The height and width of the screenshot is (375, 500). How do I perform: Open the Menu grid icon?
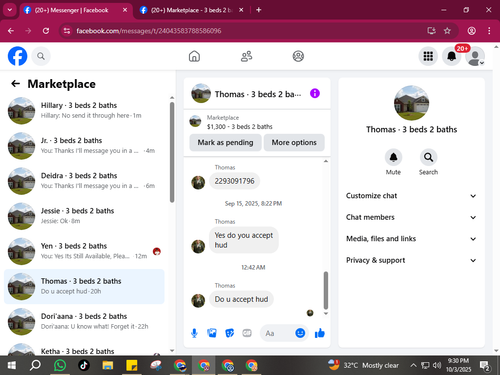click(428, 56)
